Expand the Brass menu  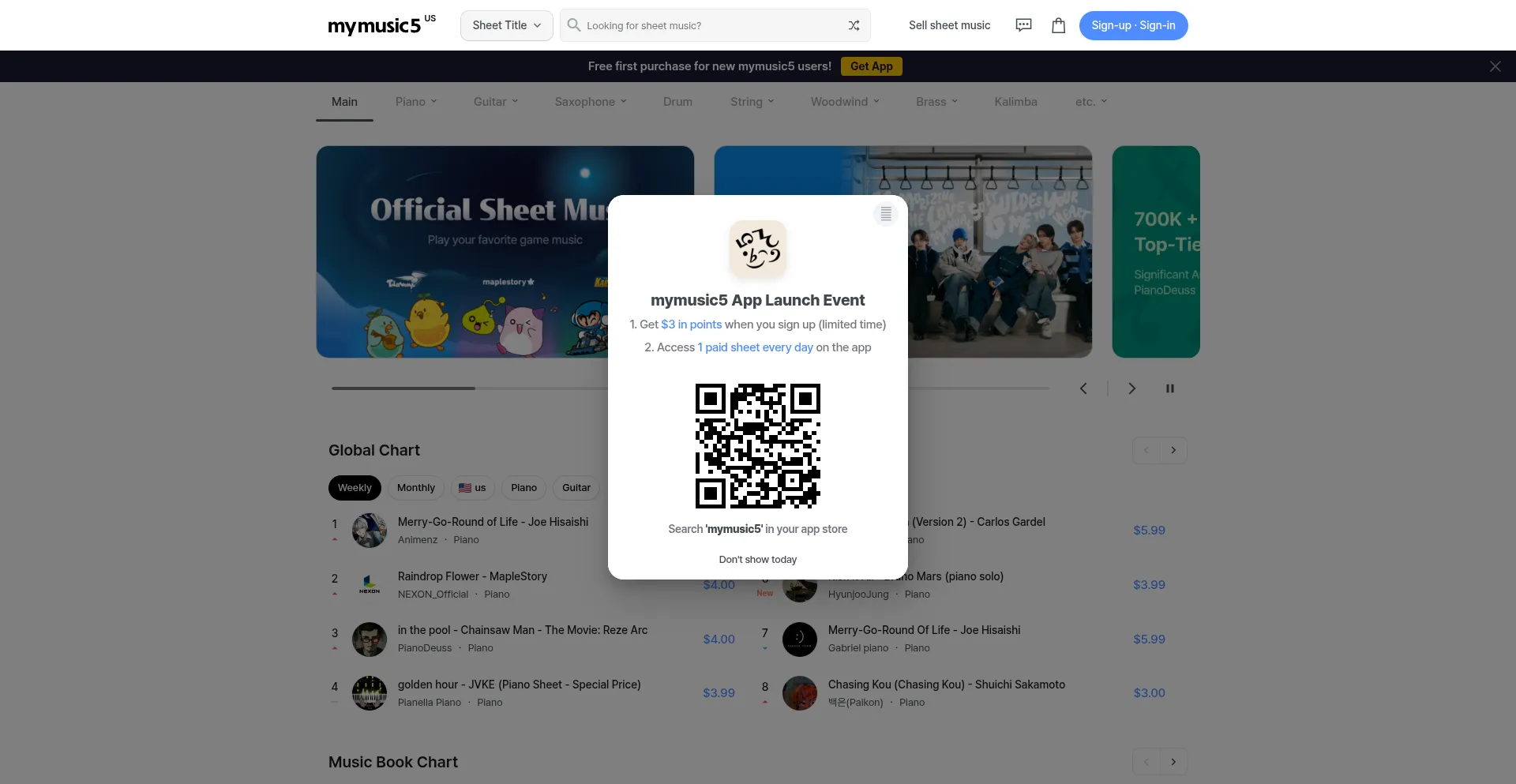point(937,102)
